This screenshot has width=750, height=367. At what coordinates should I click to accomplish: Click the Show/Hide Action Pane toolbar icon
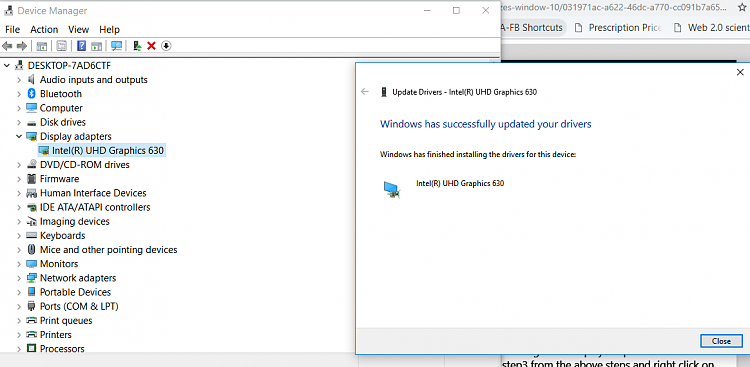96,46
